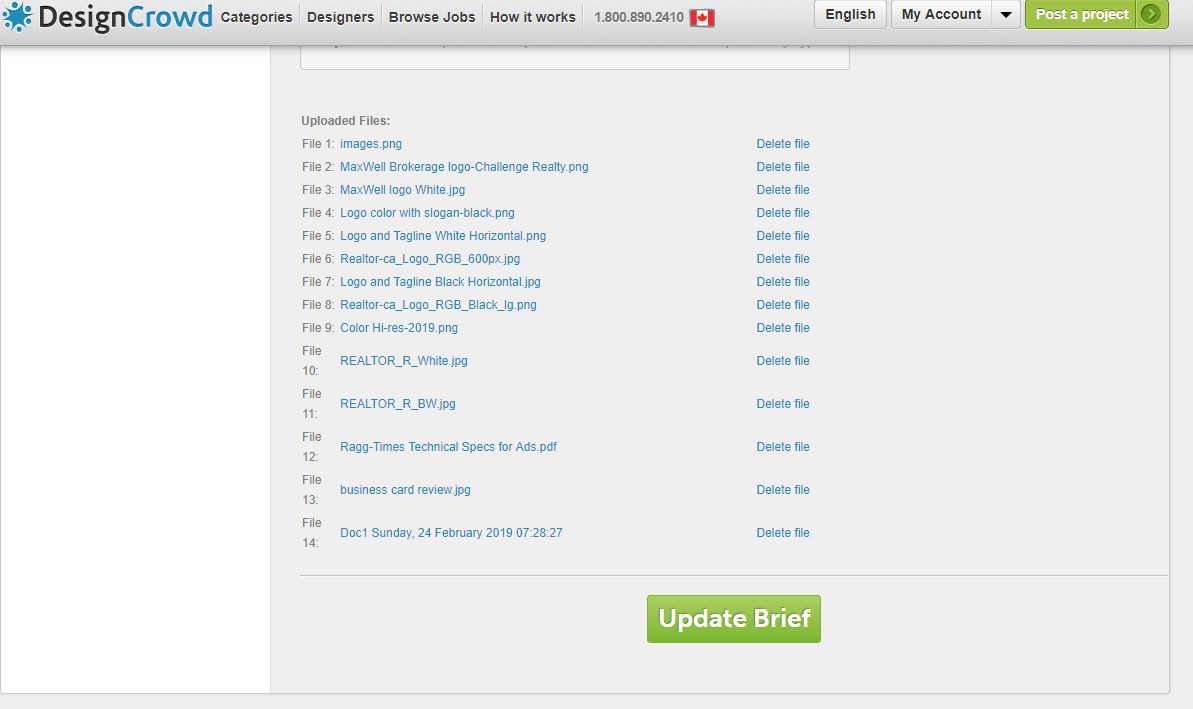
Task: Open Ragg-Times Technical Specs for Ads.pdf
Action: 448,447
